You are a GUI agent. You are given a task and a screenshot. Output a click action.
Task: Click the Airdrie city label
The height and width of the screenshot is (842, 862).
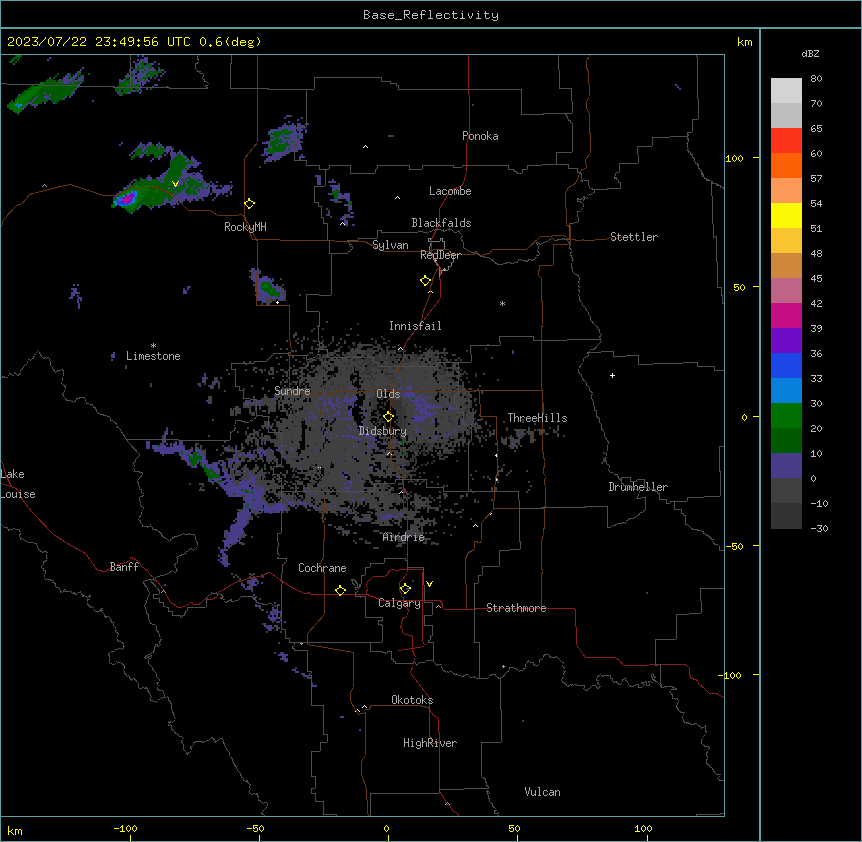click(404, 538)
